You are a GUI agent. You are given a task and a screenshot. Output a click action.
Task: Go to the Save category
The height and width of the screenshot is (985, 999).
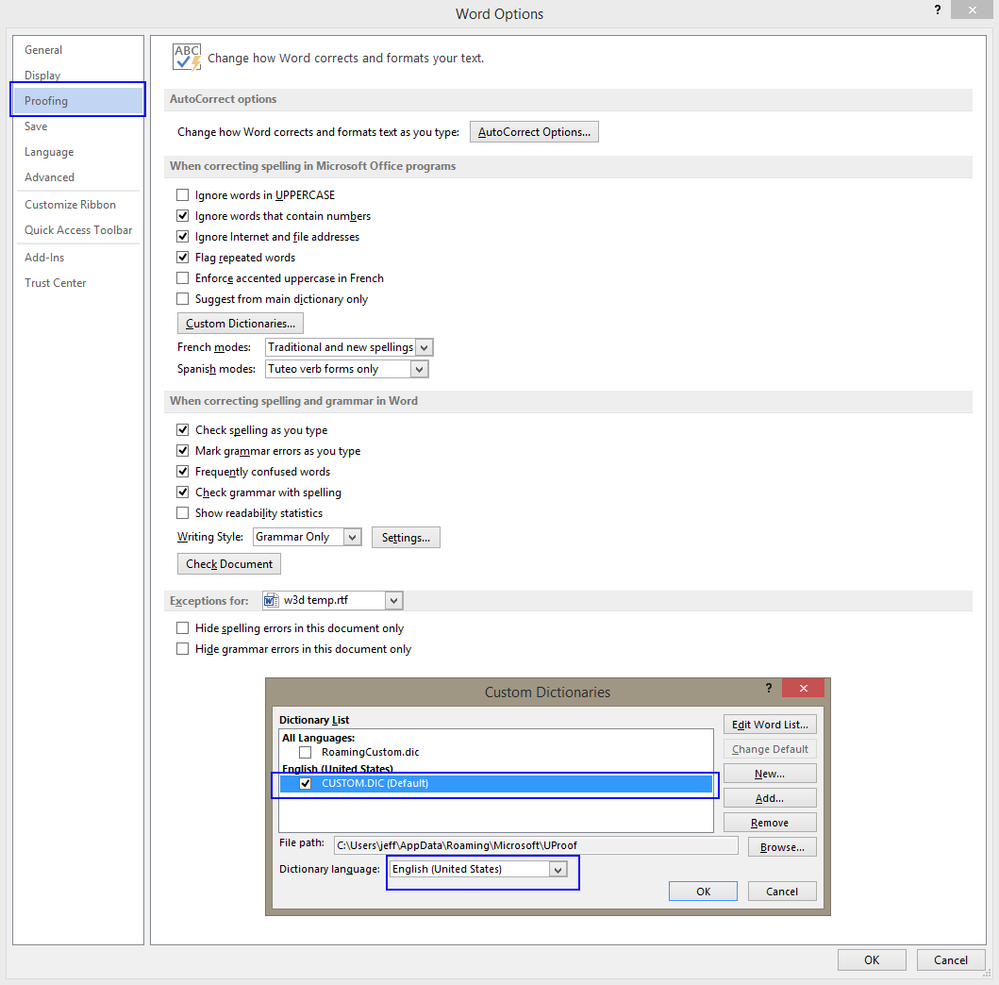[x=36, y=126]
